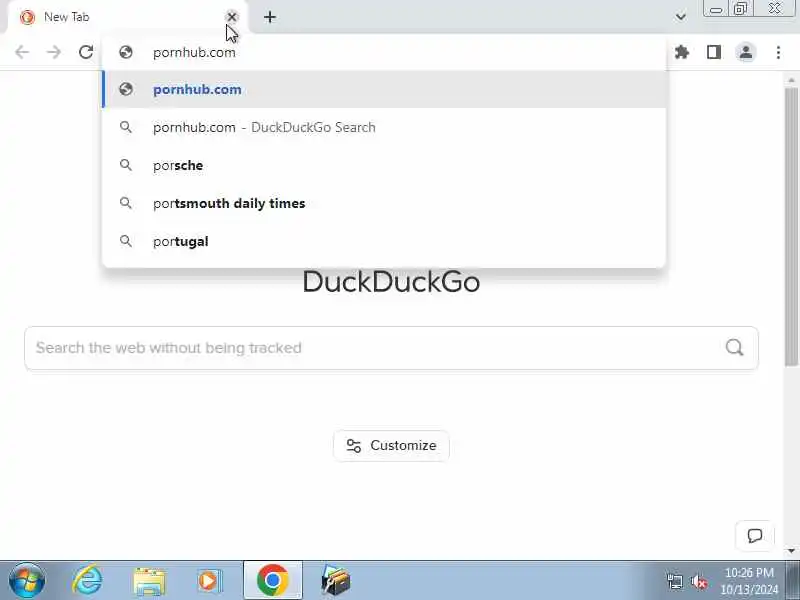Open the clock showing 10:26 PM

coord(749,581)
